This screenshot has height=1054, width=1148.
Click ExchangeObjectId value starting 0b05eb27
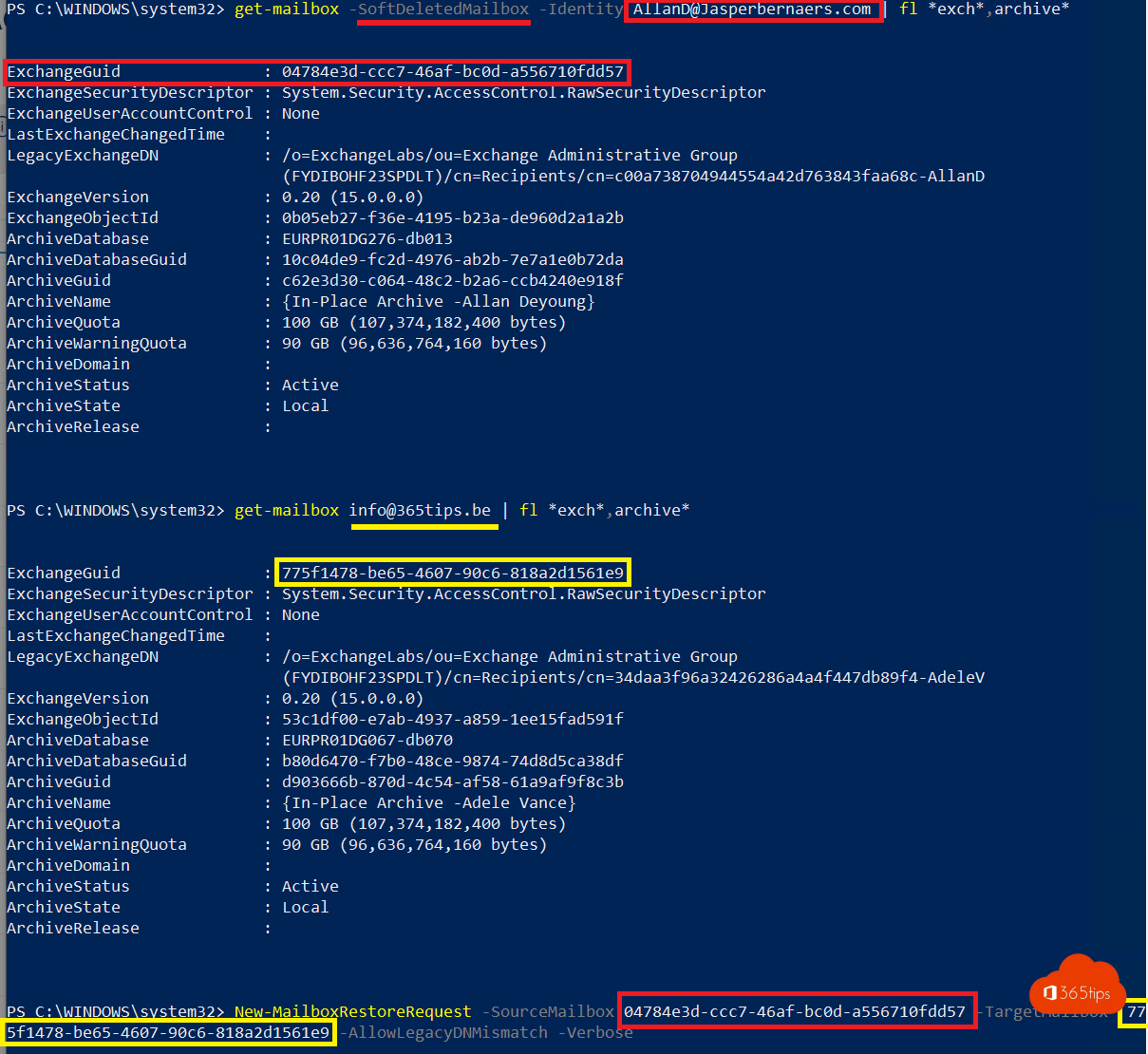click(452, 218)
